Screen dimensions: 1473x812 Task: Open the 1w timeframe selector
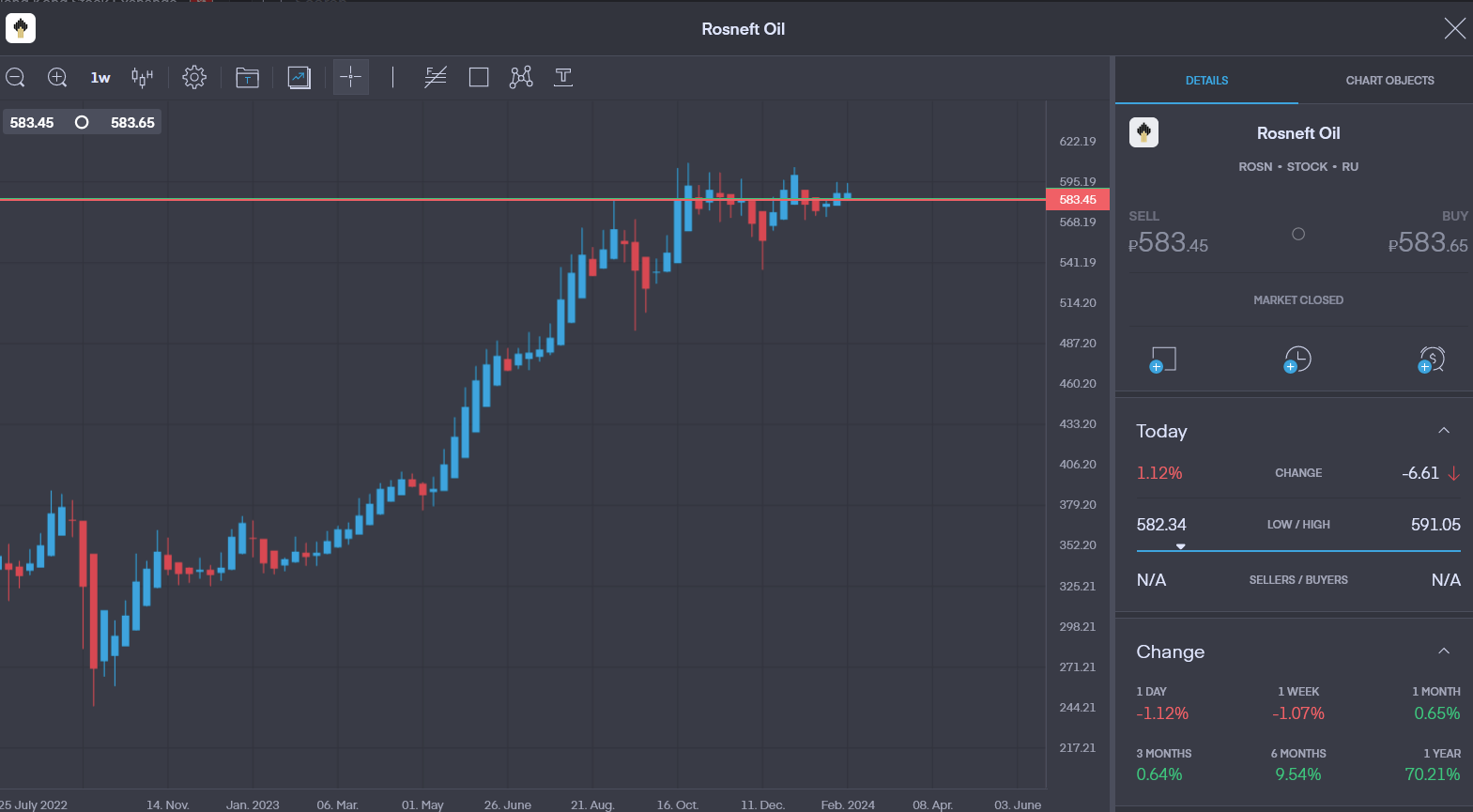(x=100, y=78)
